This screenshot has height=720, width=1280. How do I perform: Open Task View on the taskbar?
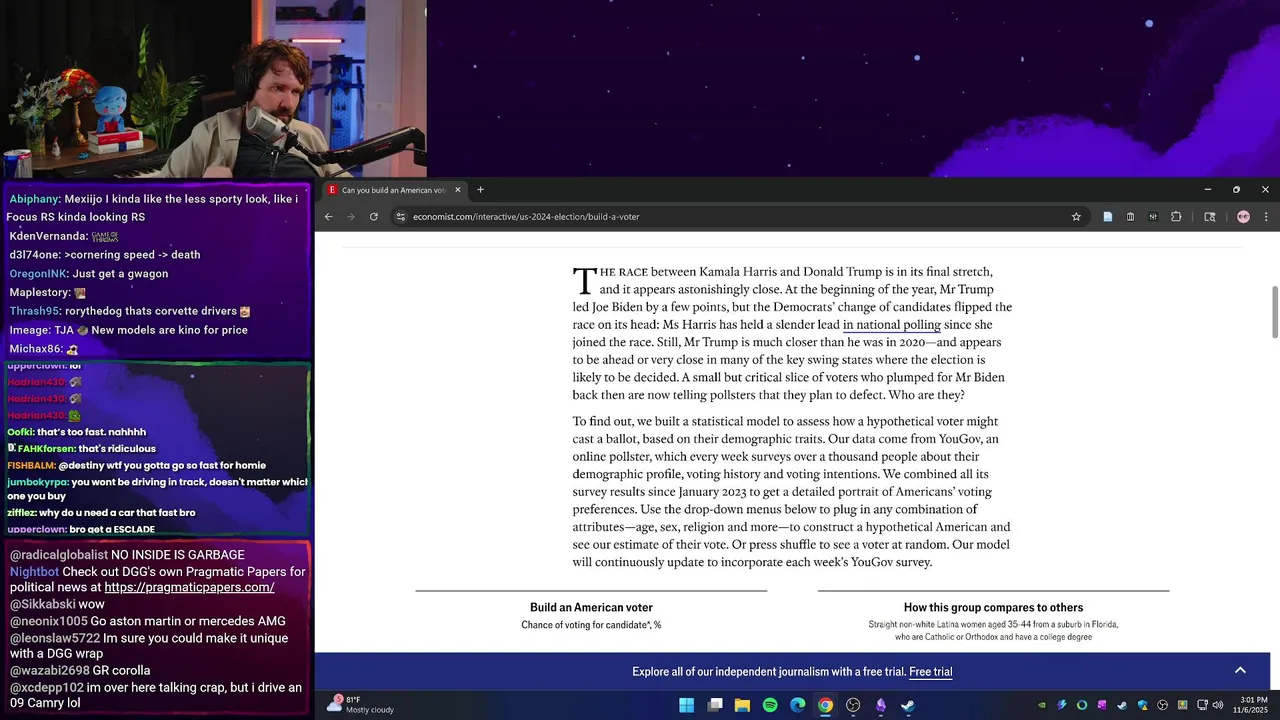point(715,705)
